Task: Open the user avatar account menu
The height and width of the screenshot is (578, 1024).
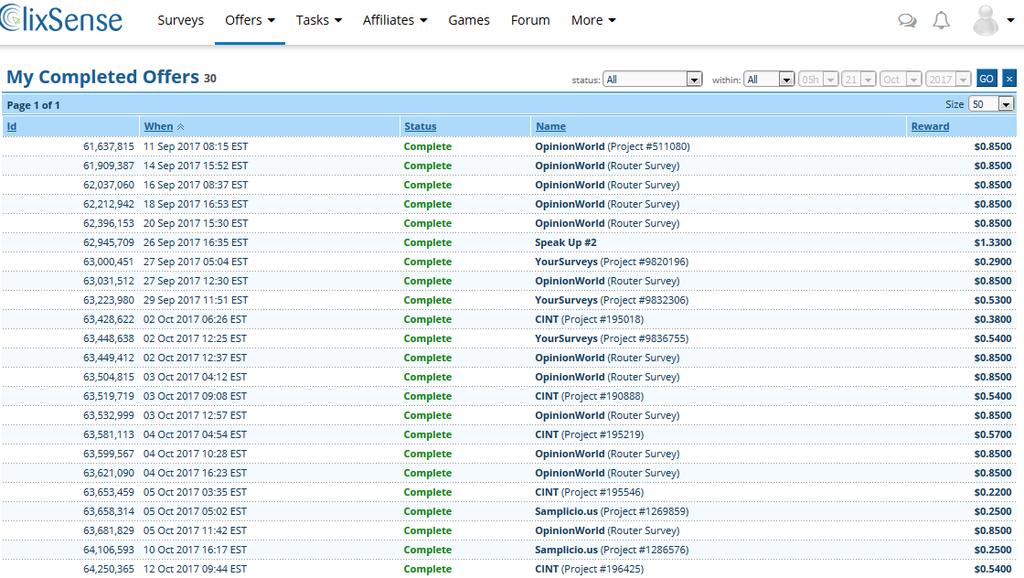Action: point(993,20)
